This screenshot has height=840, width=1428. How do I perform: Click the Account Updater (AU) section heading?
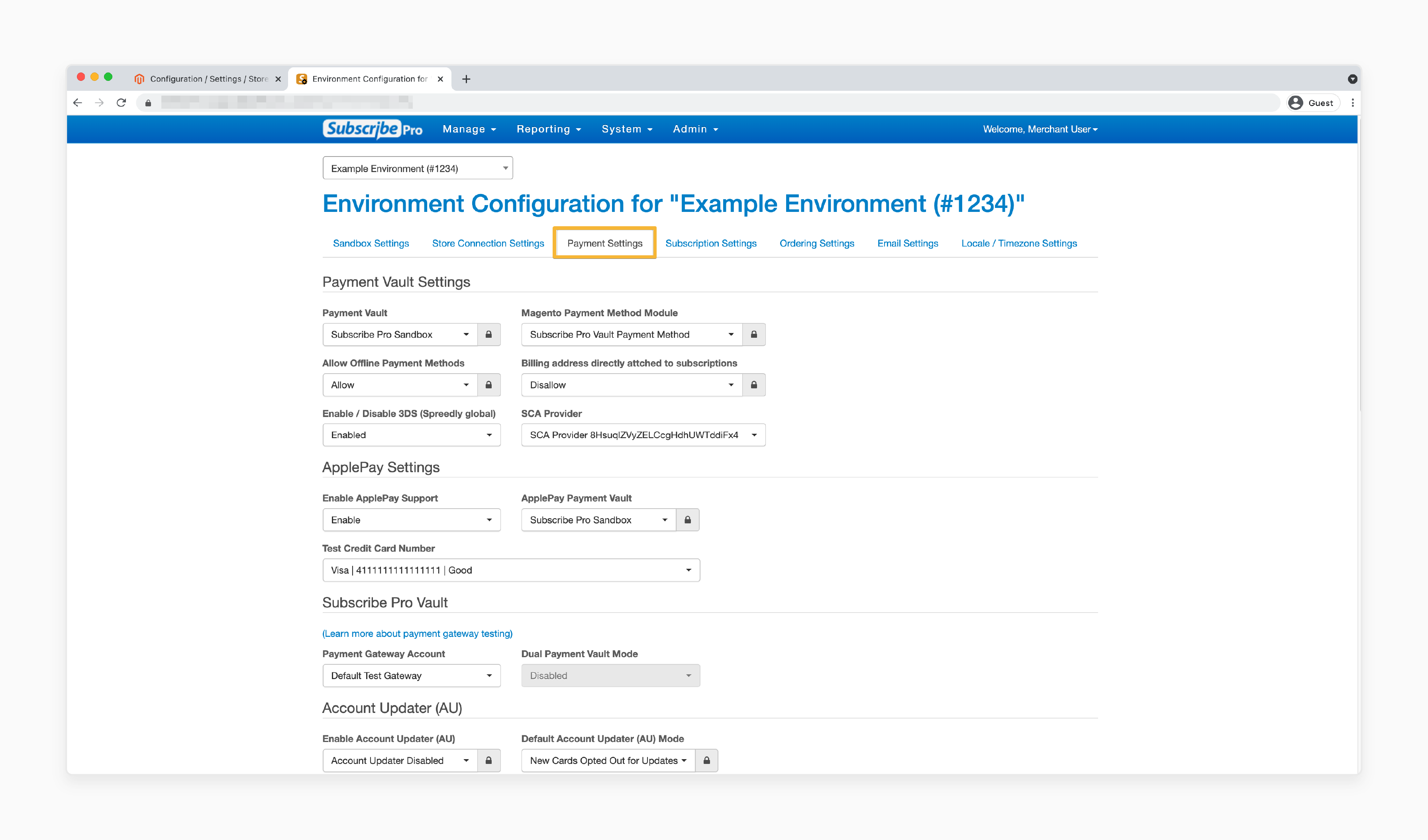coord(392,708)
